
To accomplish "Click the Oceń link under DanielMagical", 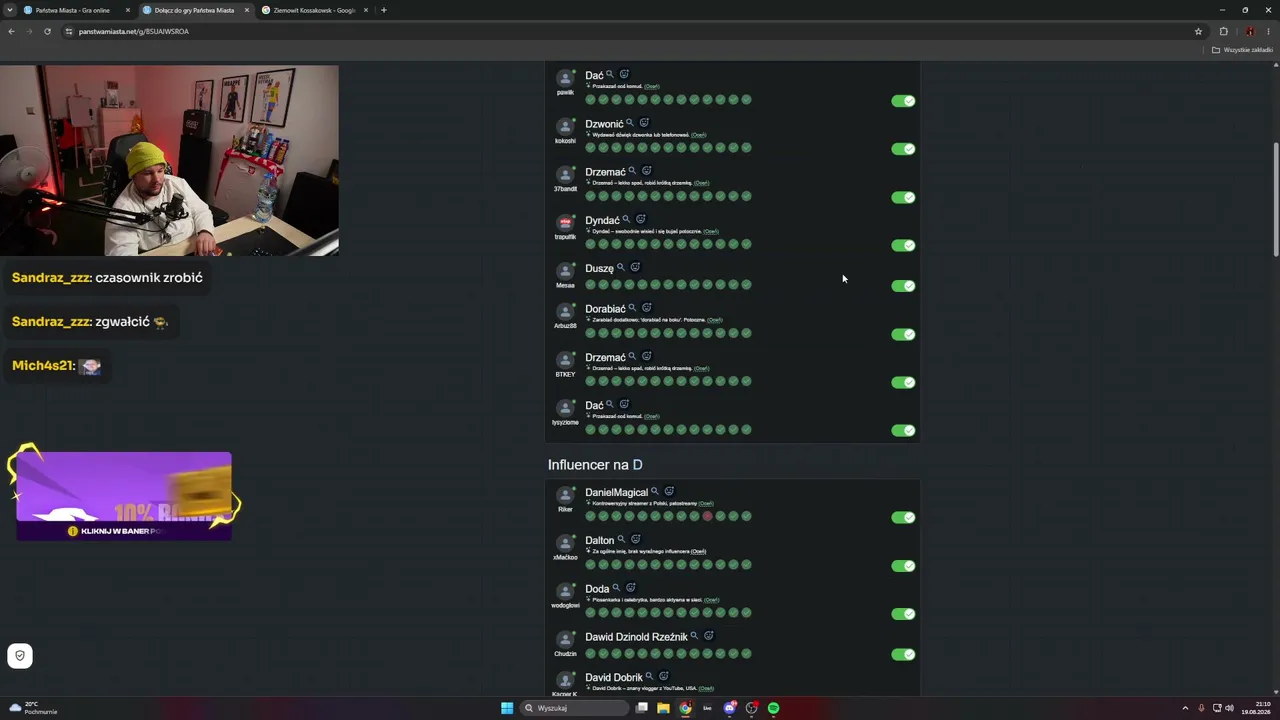I will [x=706, y=503].
